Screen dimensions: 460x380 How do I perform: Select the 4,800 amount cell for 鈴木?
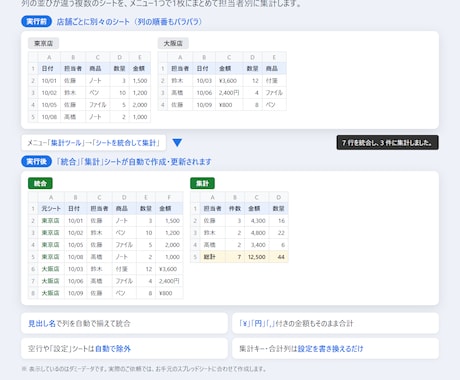click(256, 233)
